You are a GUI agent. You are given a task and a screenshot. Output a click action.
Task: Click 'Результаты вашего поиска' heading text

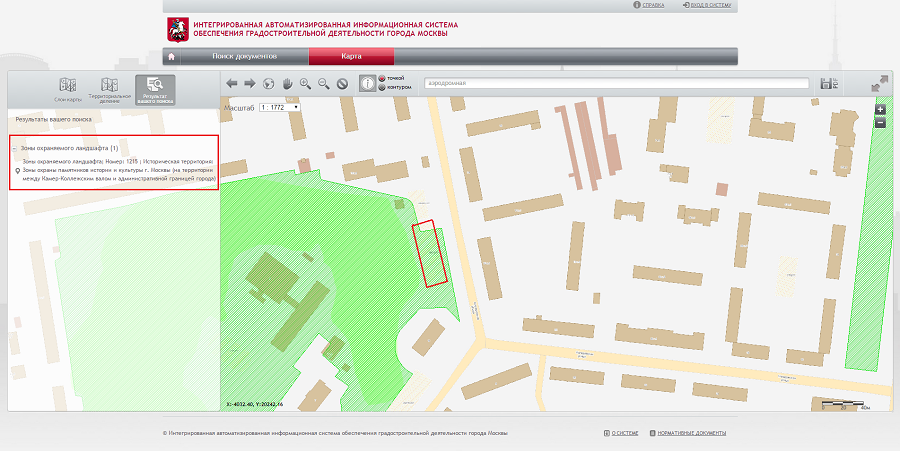coord(53,119)
